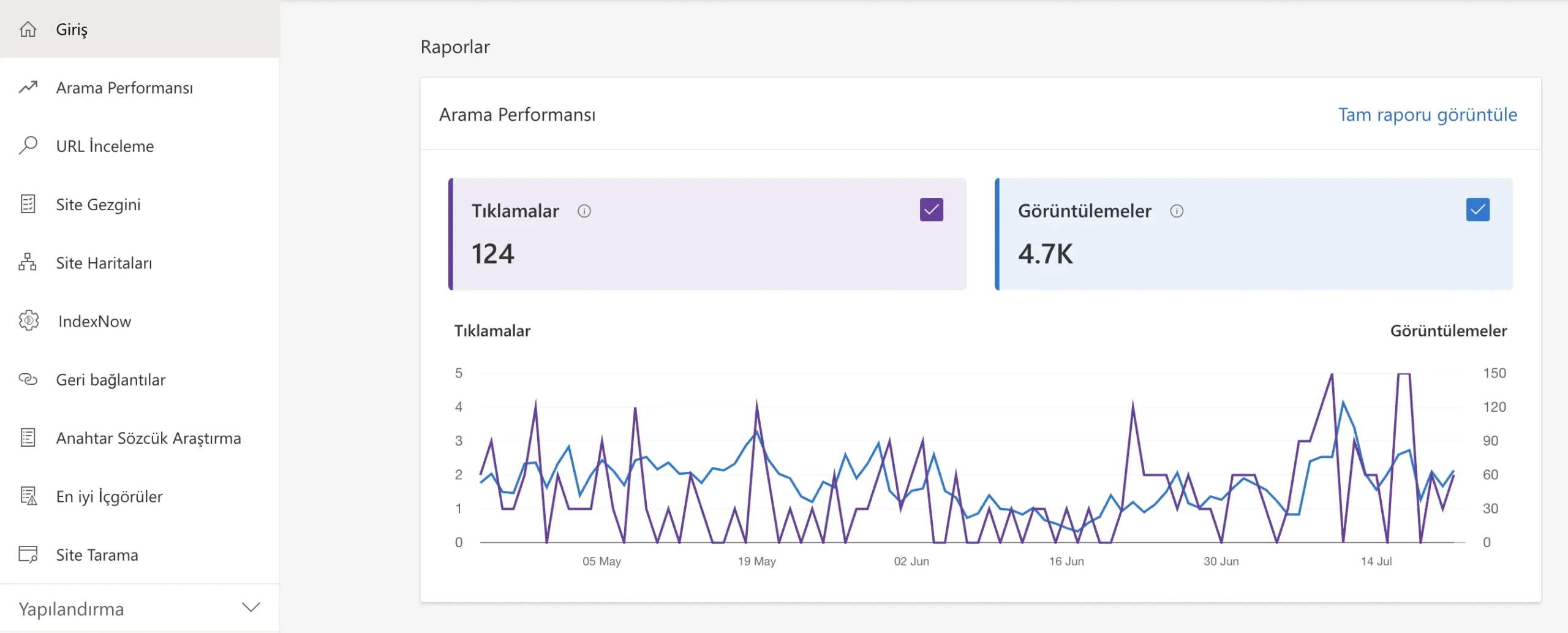Click the 05 May date label

coord(601,561)
